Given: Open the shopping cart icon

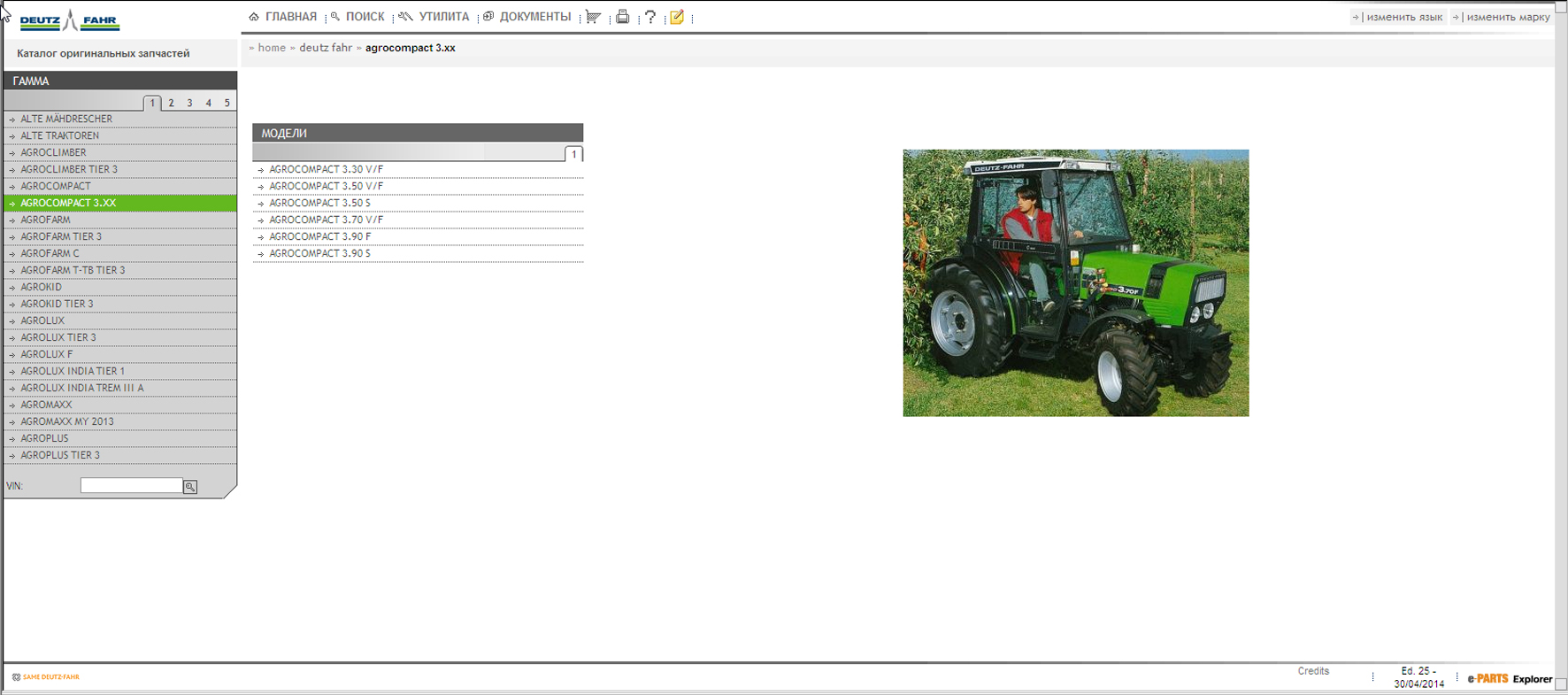Looking at the screenshot, I should pos(593,17).
